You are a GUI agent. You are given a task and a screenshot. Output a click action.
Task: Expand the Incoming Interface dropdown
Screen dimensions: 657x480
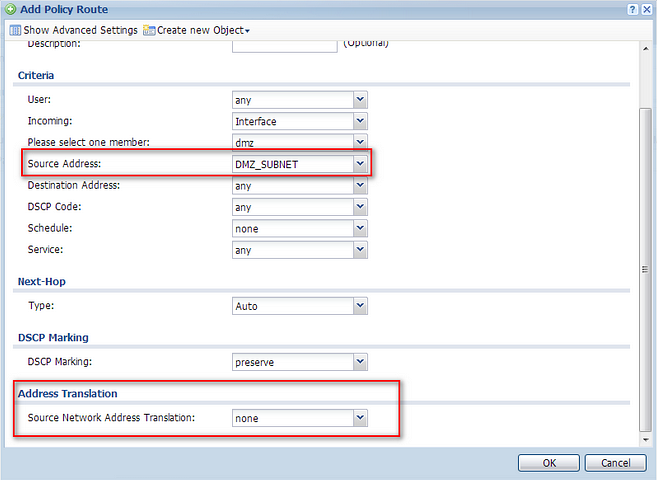pos(360,121)
